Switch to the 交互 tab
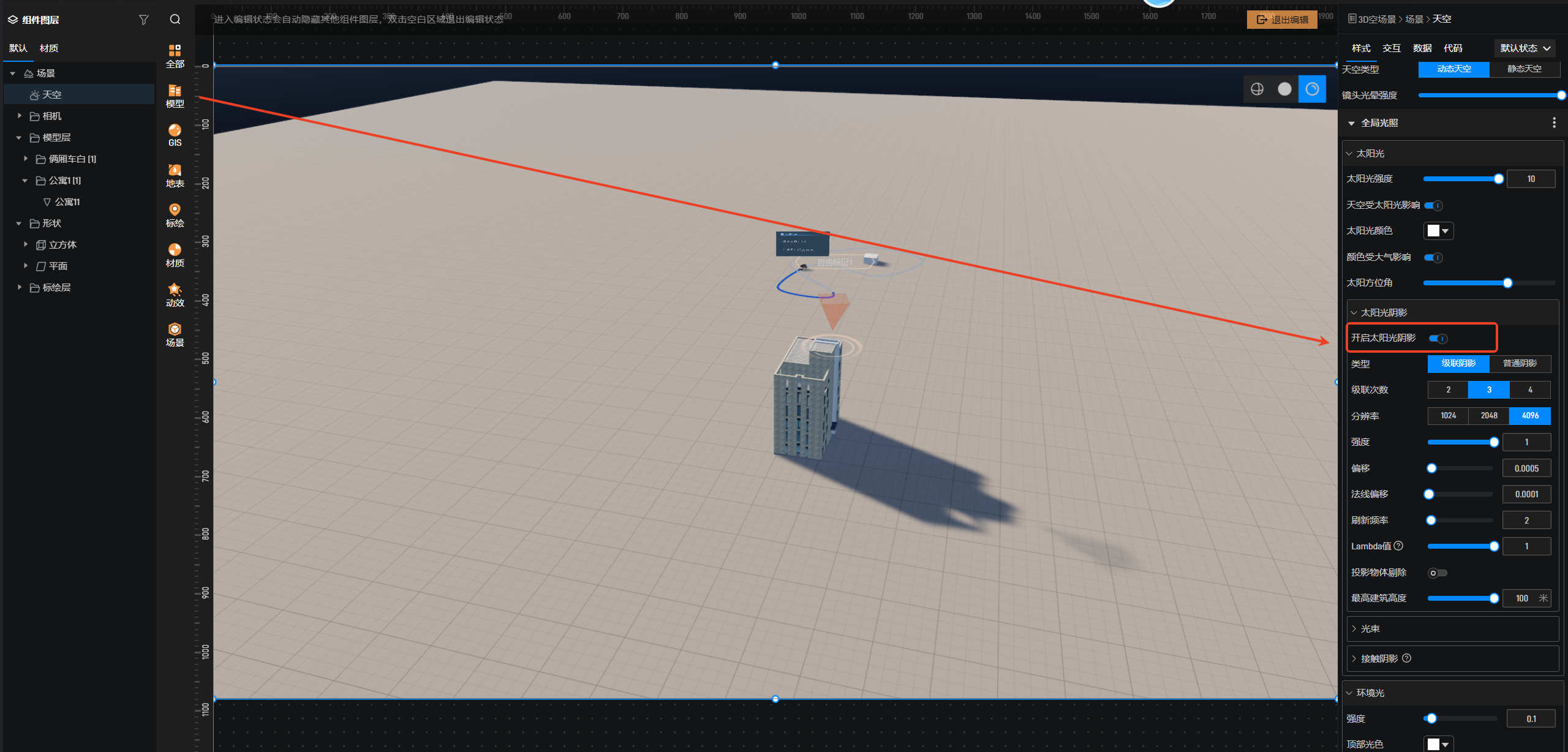Image resolution: width=1568 pixels, height=752 pixels. (1392, 48)
